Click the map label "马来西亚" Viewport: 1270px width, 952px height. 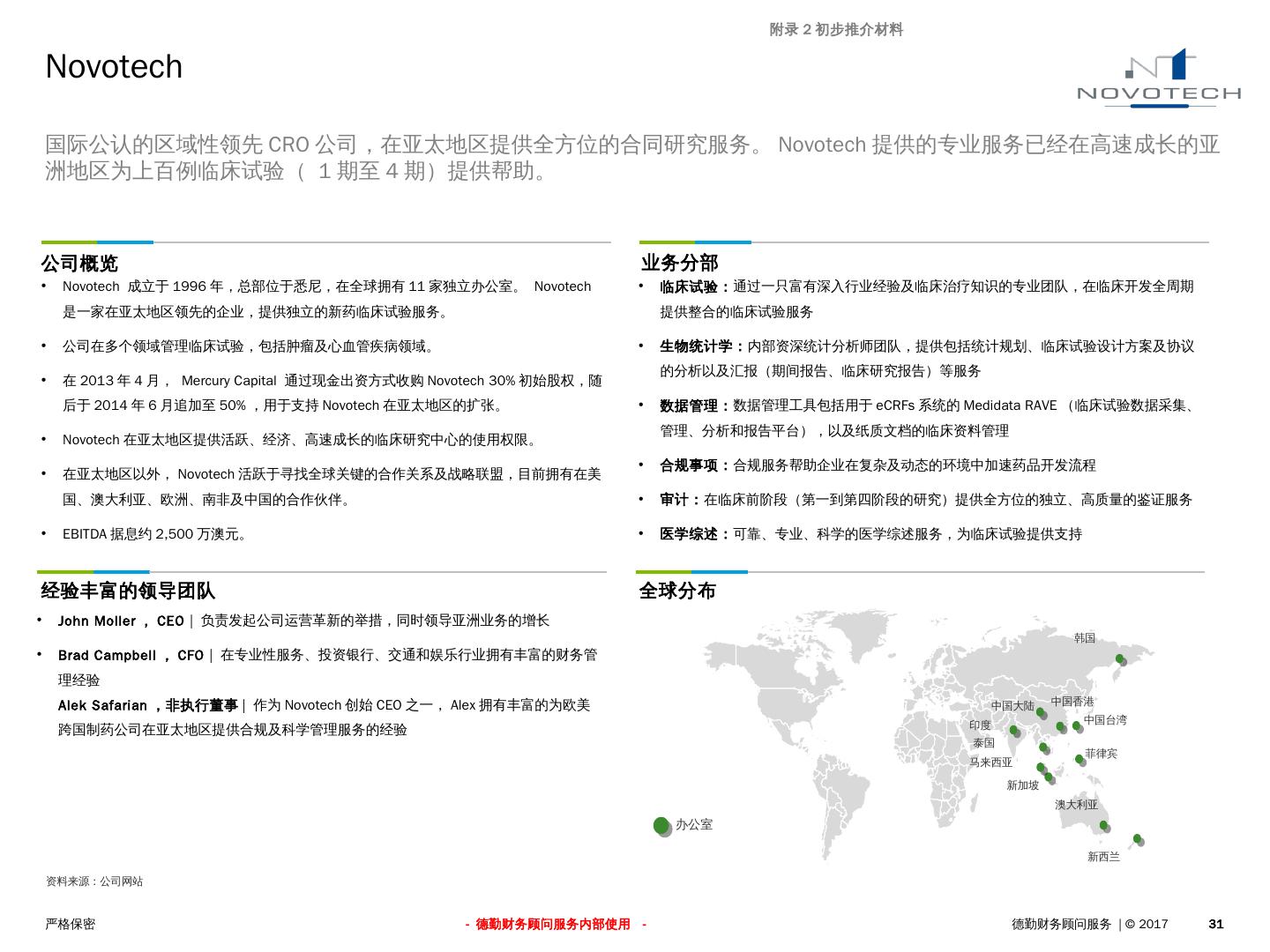coord(991,762)
